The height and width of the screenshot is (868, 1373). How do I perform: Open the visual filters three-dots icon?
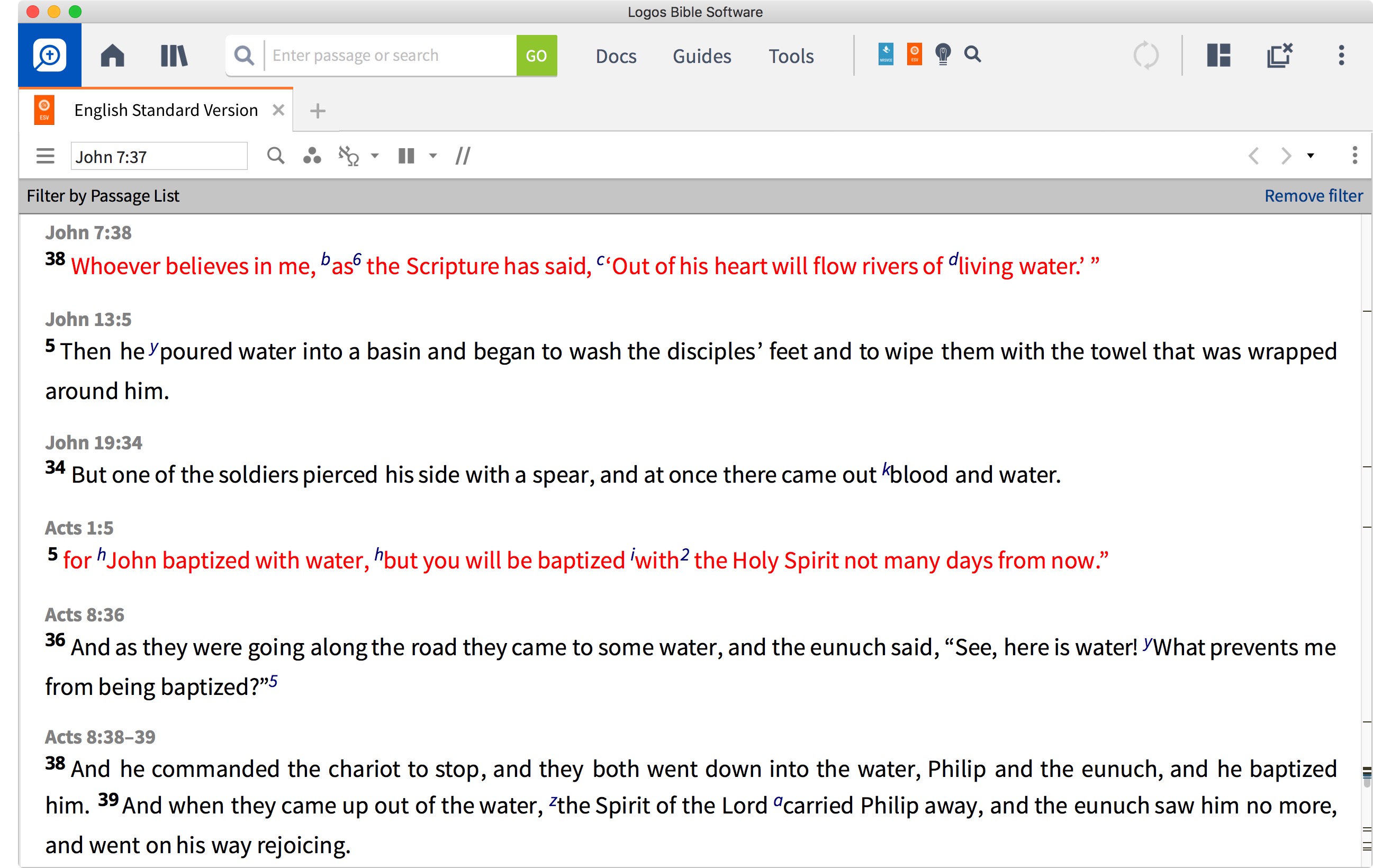click(312, 155)
